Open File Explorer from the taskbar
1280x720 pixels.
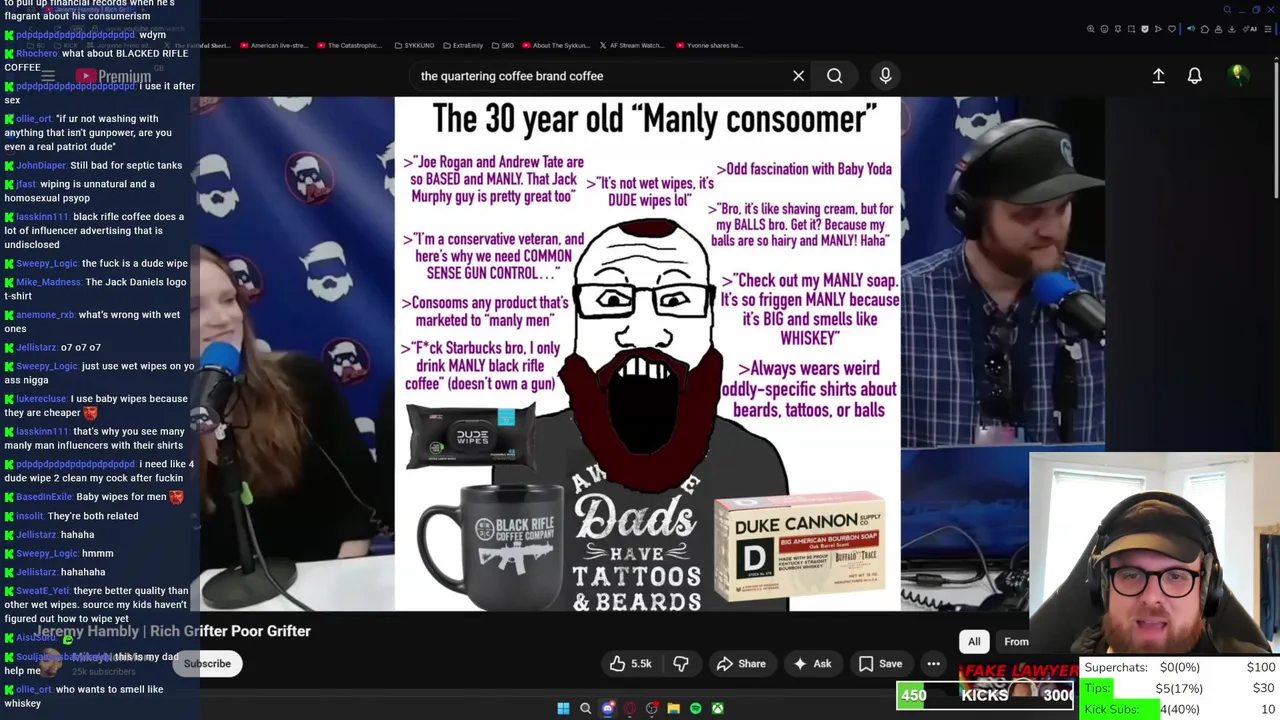[x=673, y=708]
